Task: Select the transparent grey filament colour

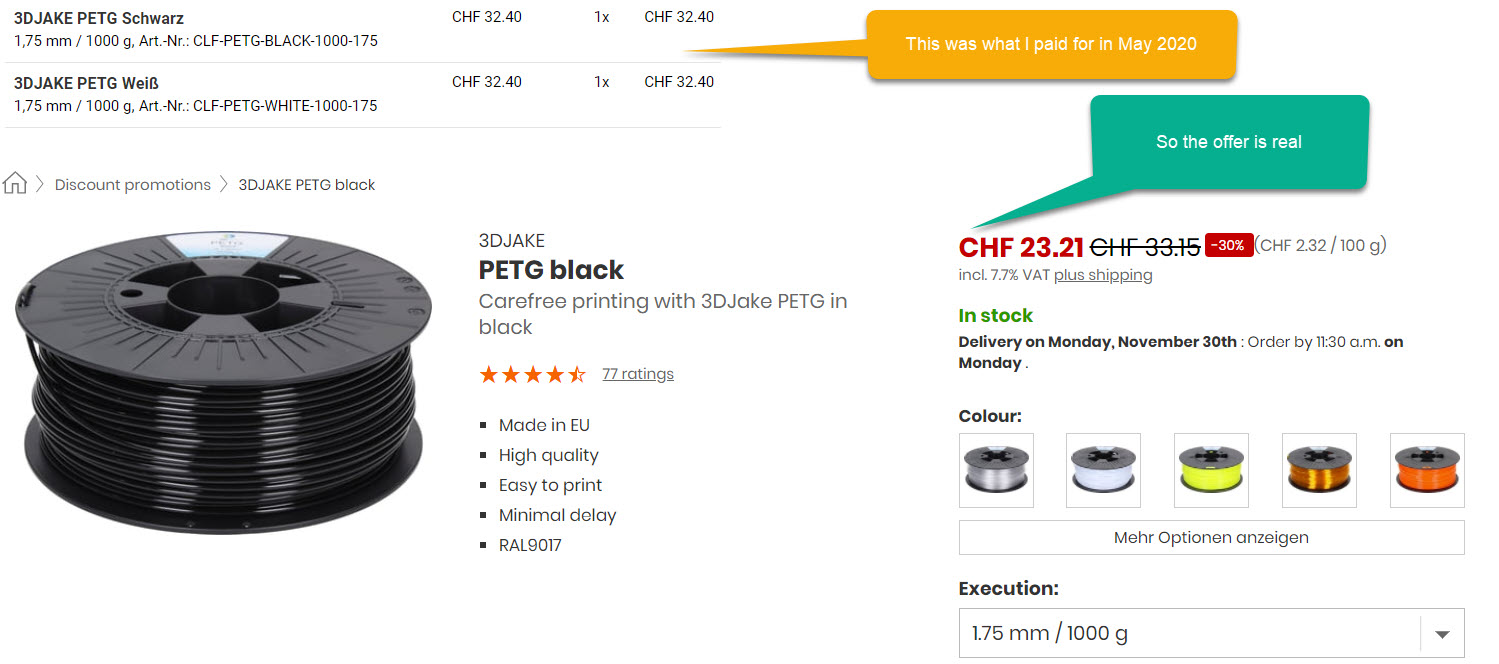Action: [x=996, y=470]
